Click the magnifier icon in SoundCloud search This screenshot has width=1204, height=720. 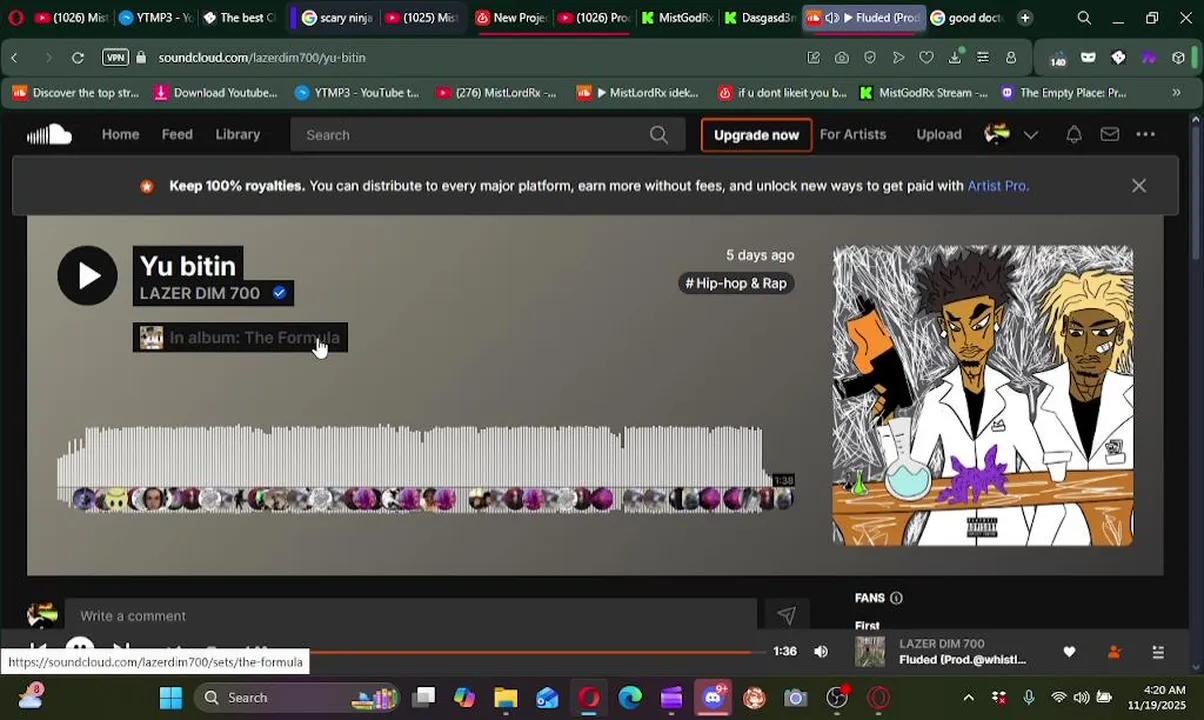[659, 134]
